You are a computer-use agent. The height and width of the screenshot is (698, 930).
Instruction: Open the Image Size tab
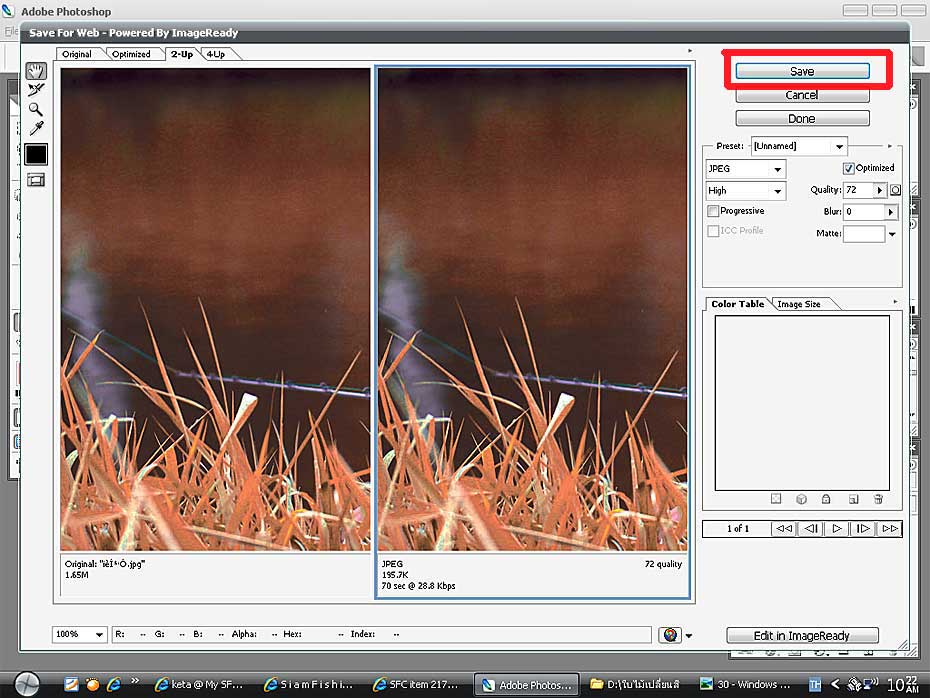(x=799, y=304)
